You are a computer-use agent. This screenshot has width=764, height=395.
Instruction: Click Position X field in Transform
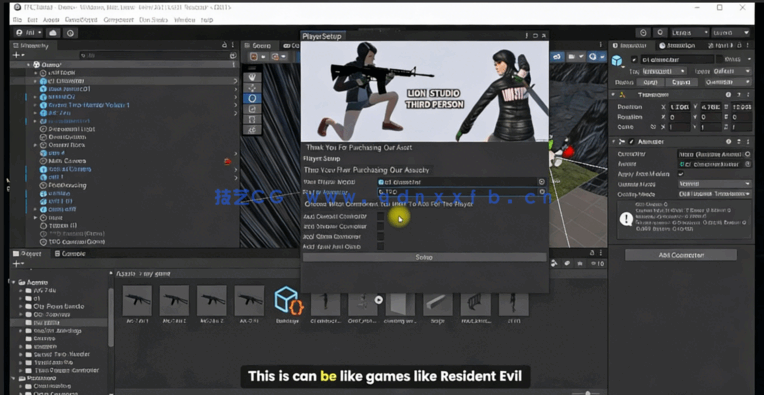point(680,107)
